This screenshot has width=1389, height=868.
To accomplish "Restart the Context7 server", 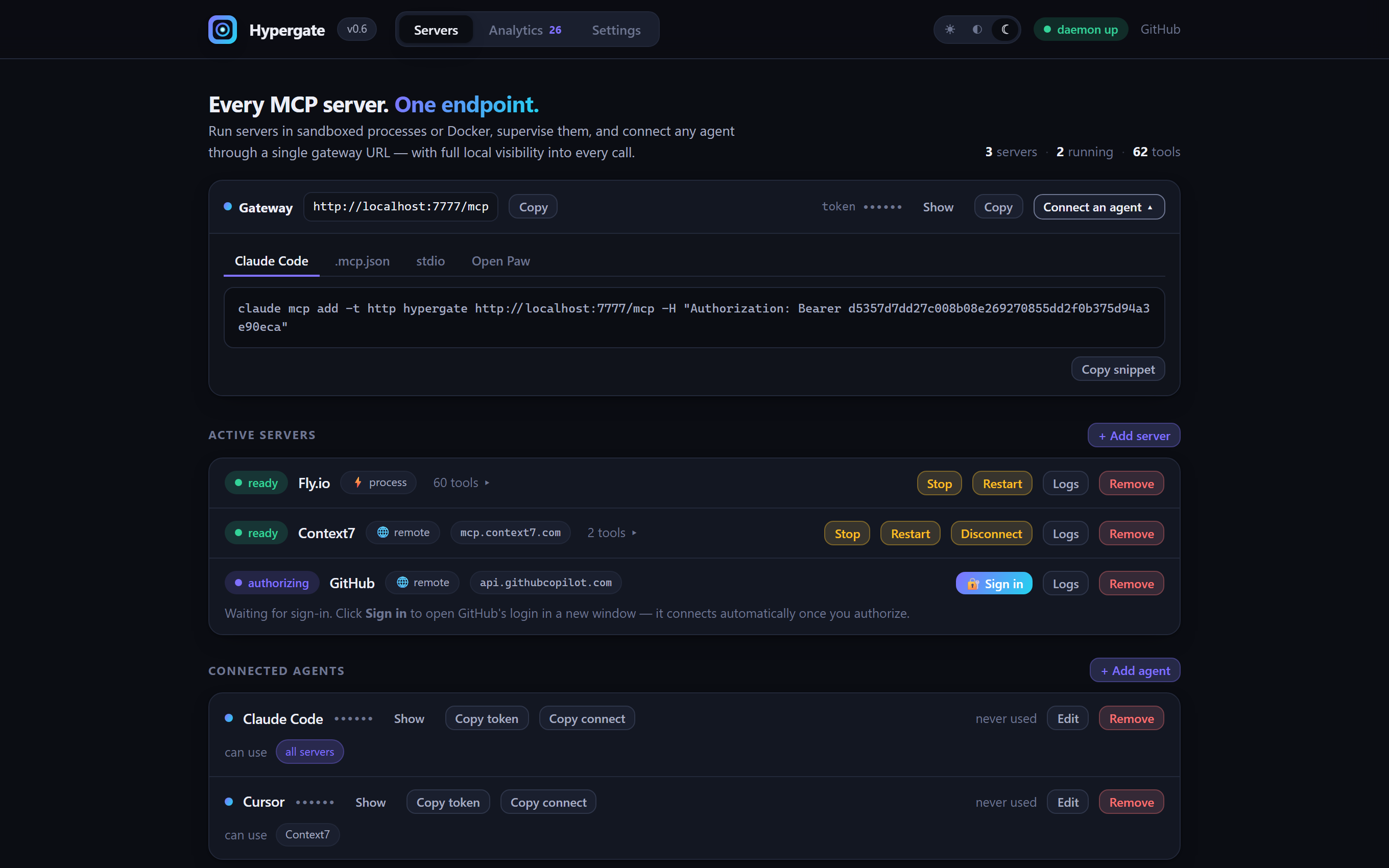I will [x=911, y=534].
